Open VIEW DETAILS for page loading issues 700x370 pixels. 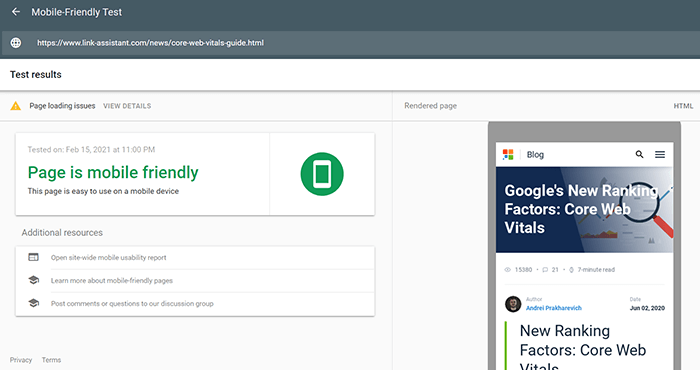[x=127, y=106]
